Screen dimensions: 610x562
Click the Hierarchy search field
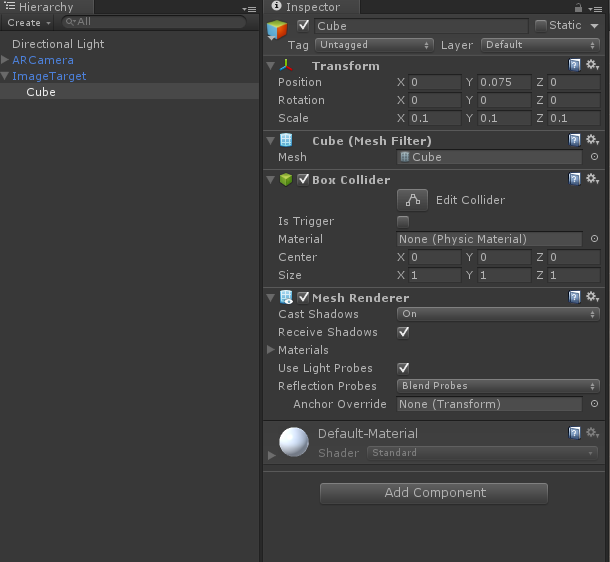point(154,22)
